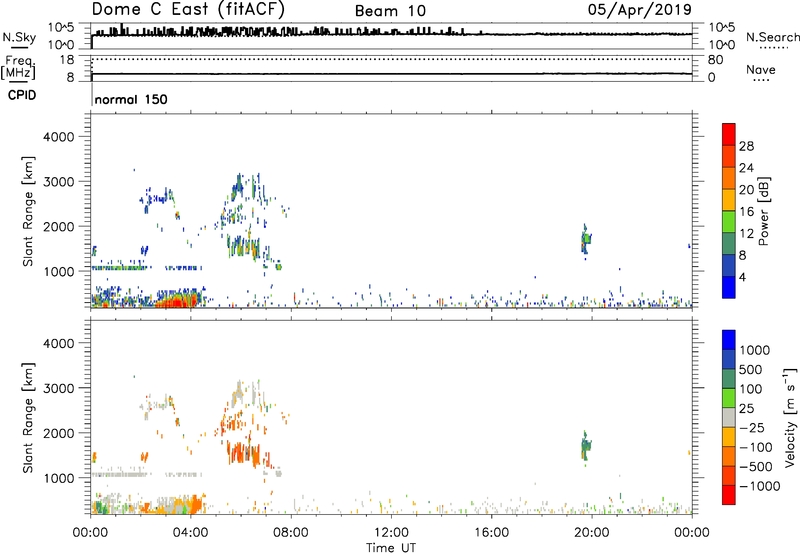Click the red strong echo near 03:30 UT in the power panel
The width and height of the screenshot is (800, 554).
[176, 301]
